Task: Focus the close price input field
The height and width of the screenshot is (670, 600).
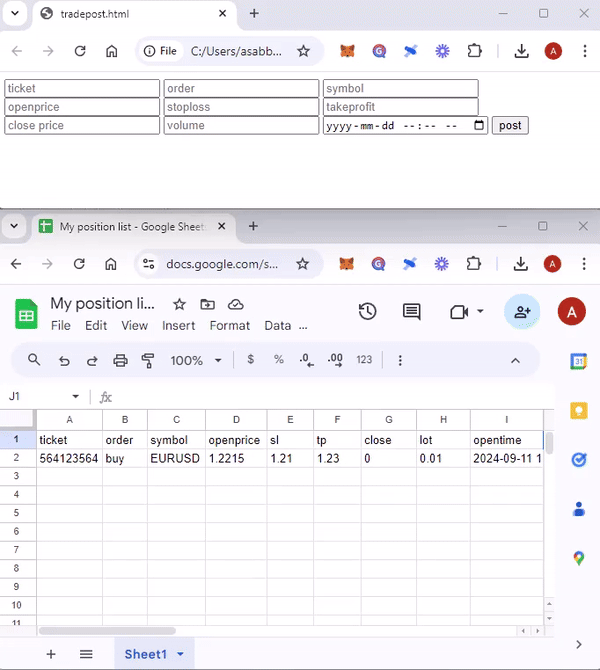Action: coord(82,125)
